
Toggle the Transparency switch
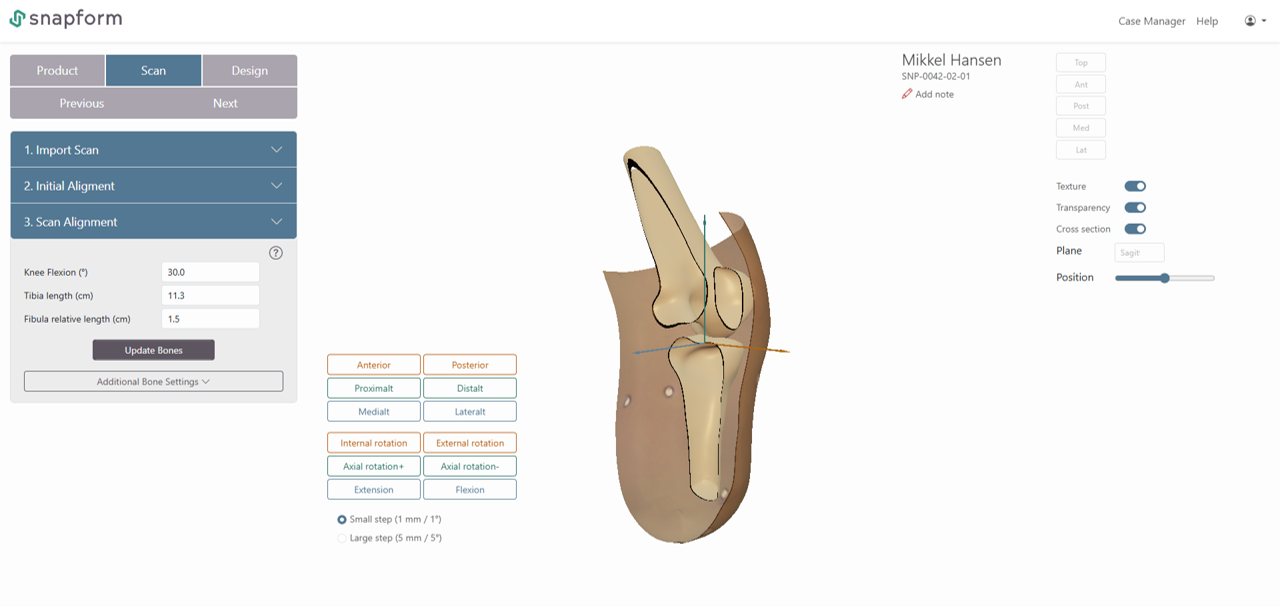pos(1135,208)
